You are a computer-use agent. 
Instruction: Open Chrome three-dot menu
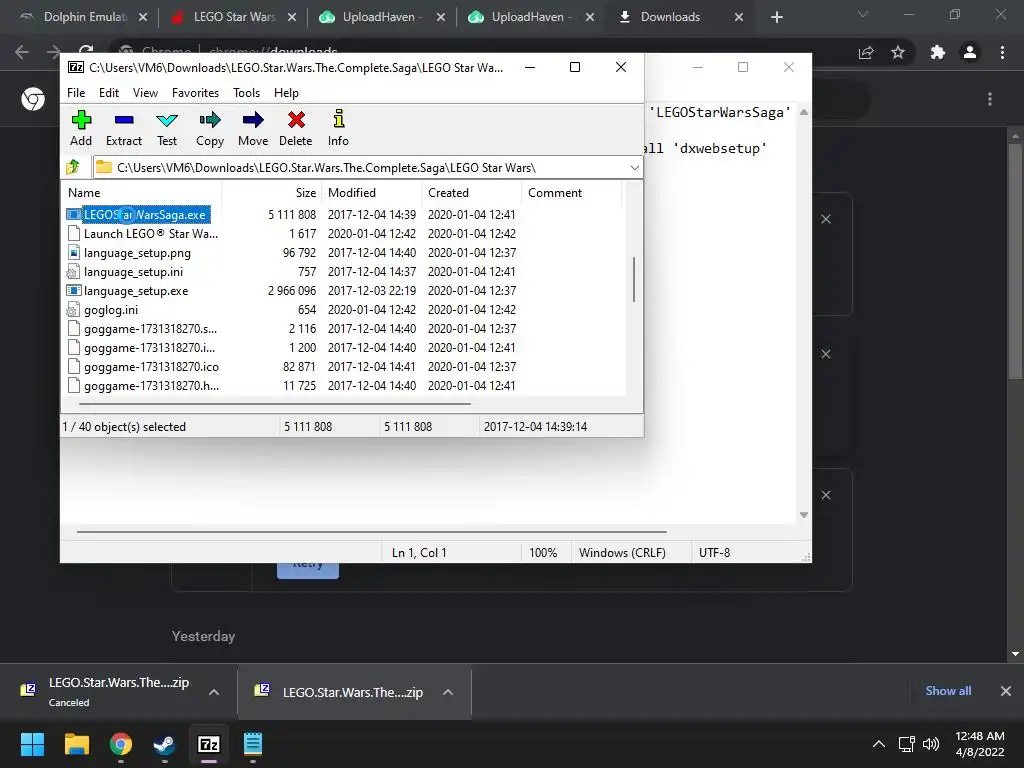(x=1002, y=52)
